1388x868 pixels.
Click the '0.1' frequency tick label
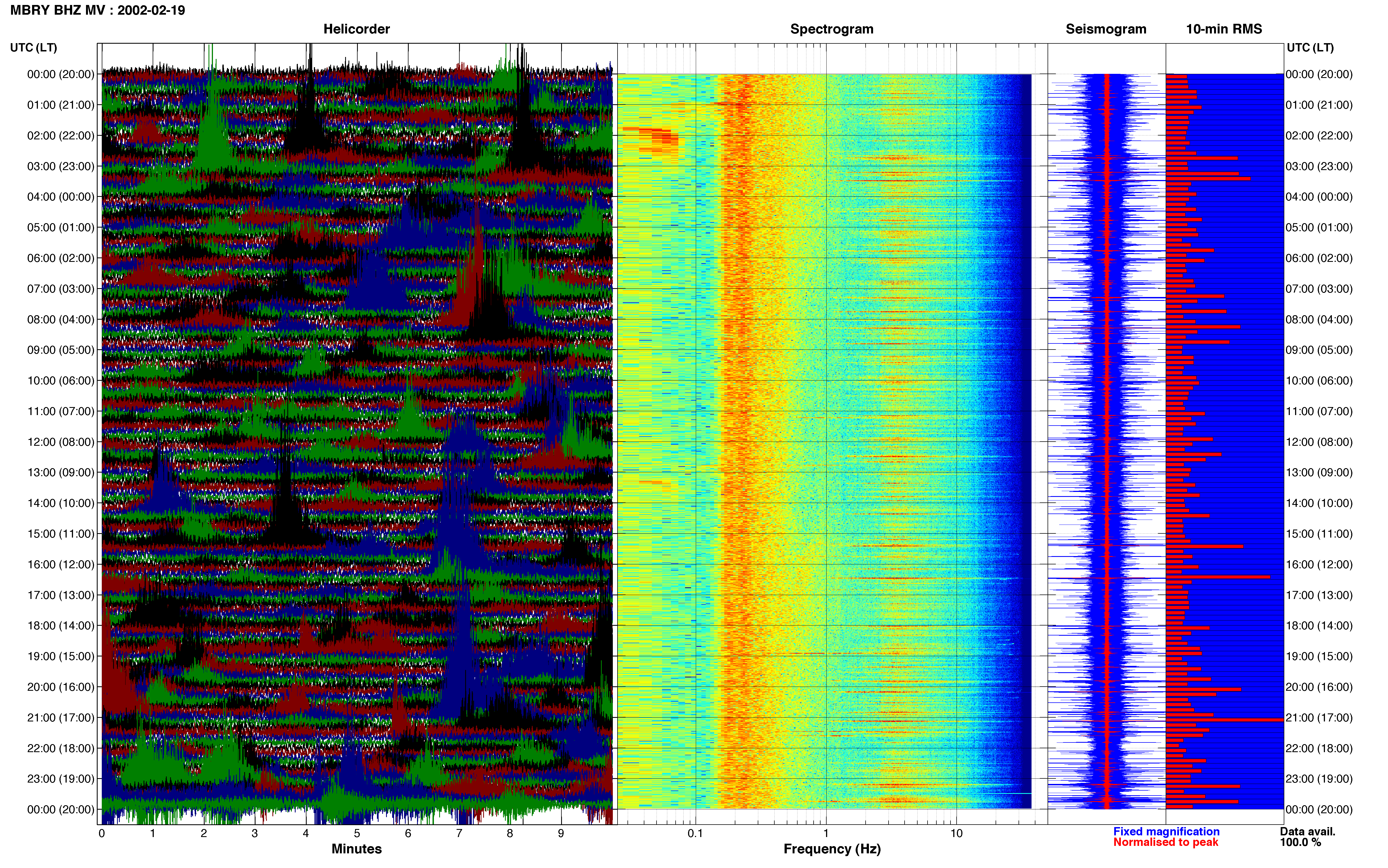(x=695, y=833)
